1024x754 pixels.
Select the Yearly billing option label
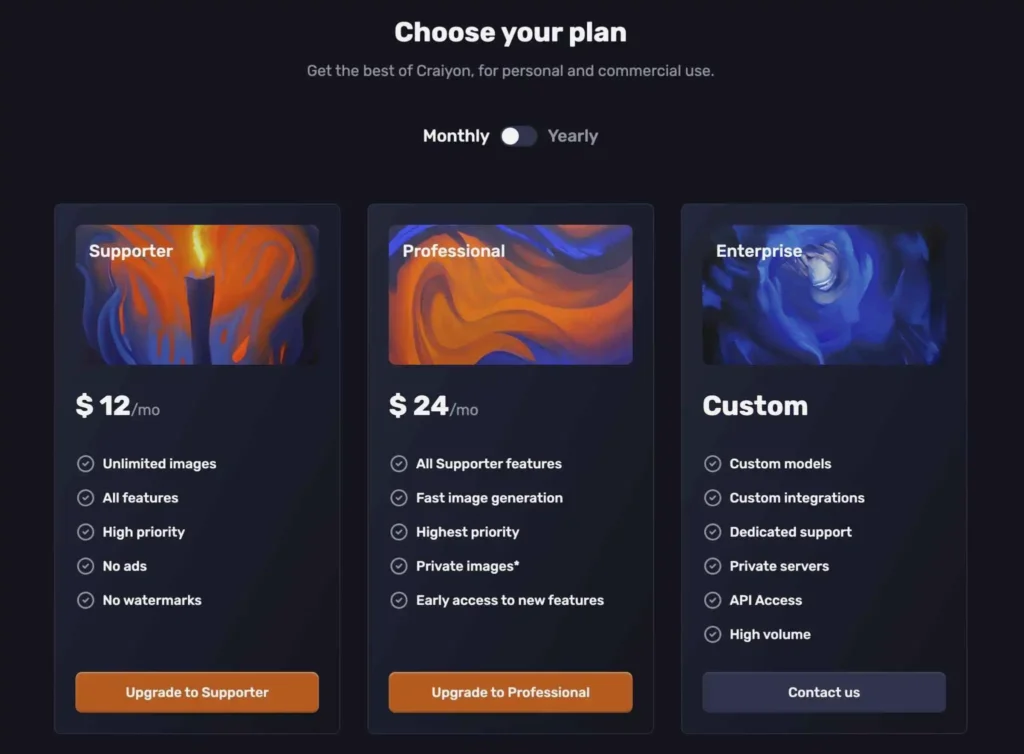click(x=573, y=136)
